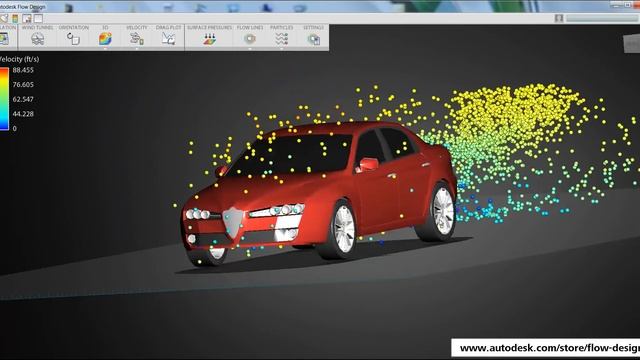Image resolution: width=640 pixels, height=360 pixels.
Task: Click the color legend icon in quick access bar
Action: coord(15,18)
